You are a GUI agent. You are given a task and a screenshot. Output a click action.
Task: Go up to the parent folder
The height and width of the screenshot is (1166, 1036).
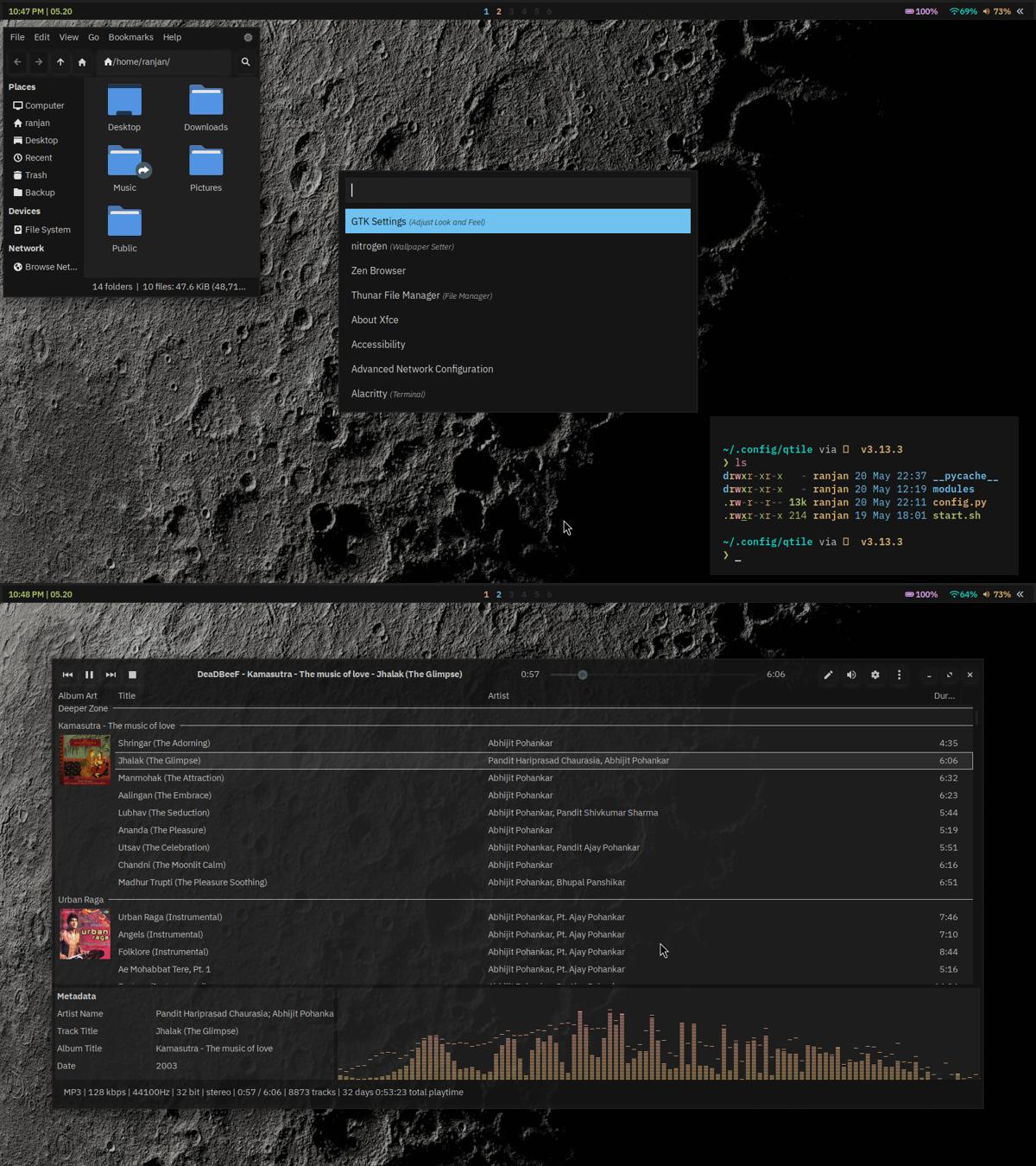(60, 62)
